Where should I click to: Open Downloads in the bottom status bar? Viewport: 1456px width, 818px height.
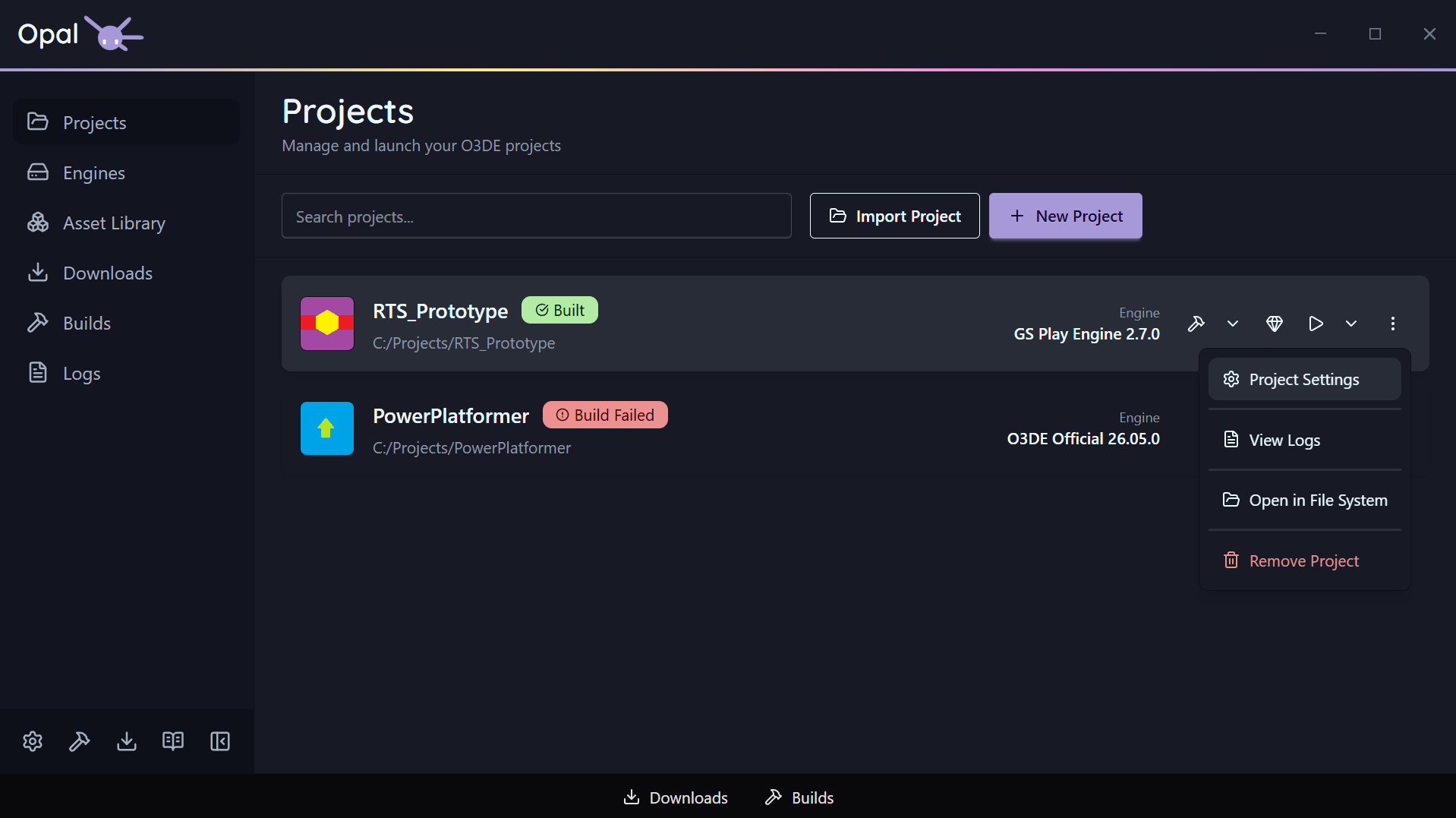[x=675, y=797]
